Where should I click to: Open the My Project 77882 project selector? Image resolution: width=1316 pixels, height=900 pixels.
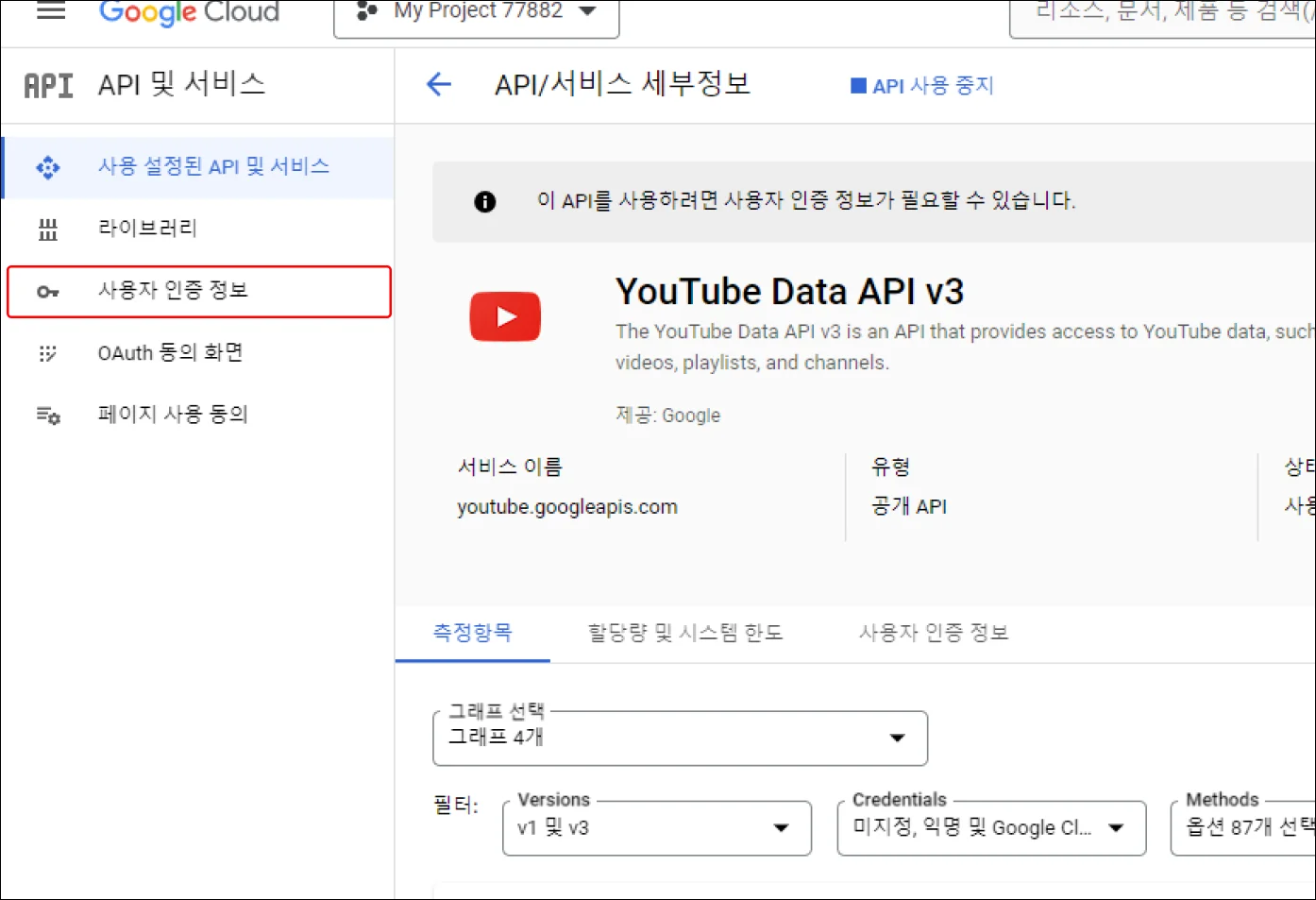pos(477,13)
